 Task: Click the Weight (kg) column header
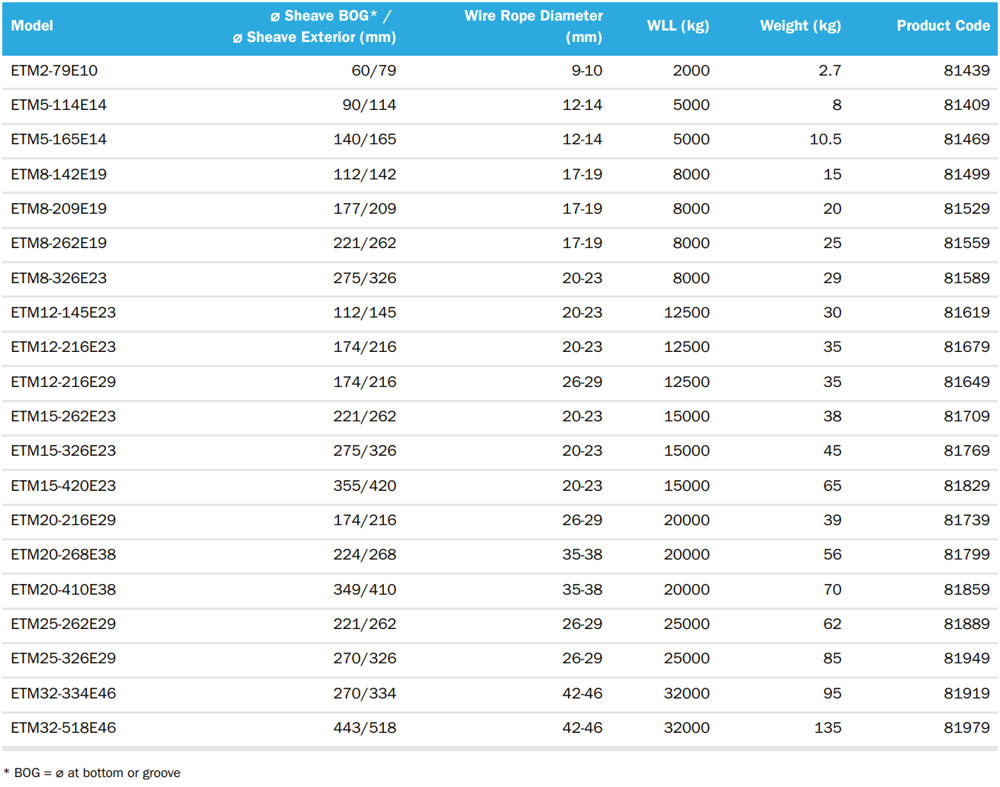pos(800,26)
